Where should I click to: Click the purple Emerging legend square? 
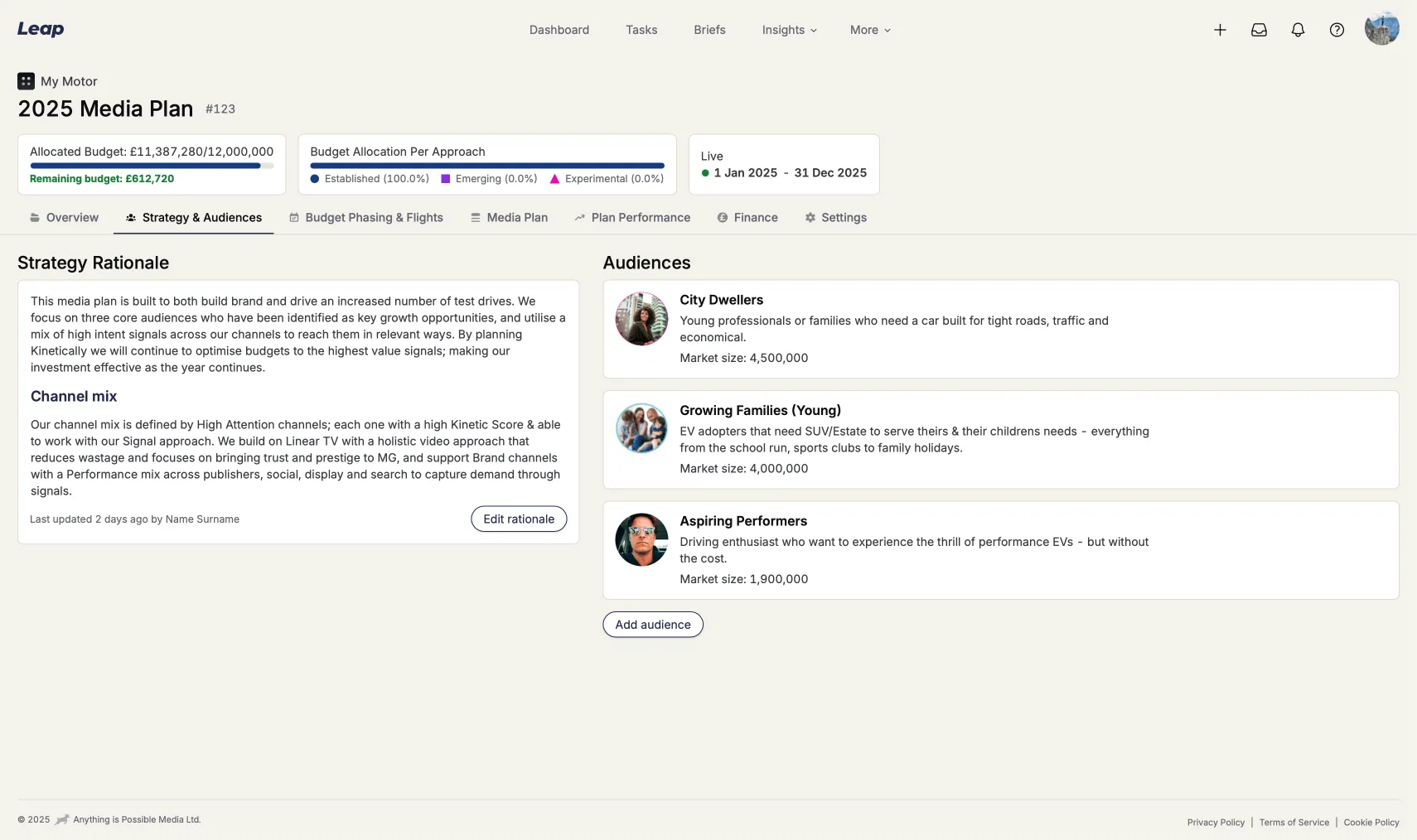tap(446, 179)
